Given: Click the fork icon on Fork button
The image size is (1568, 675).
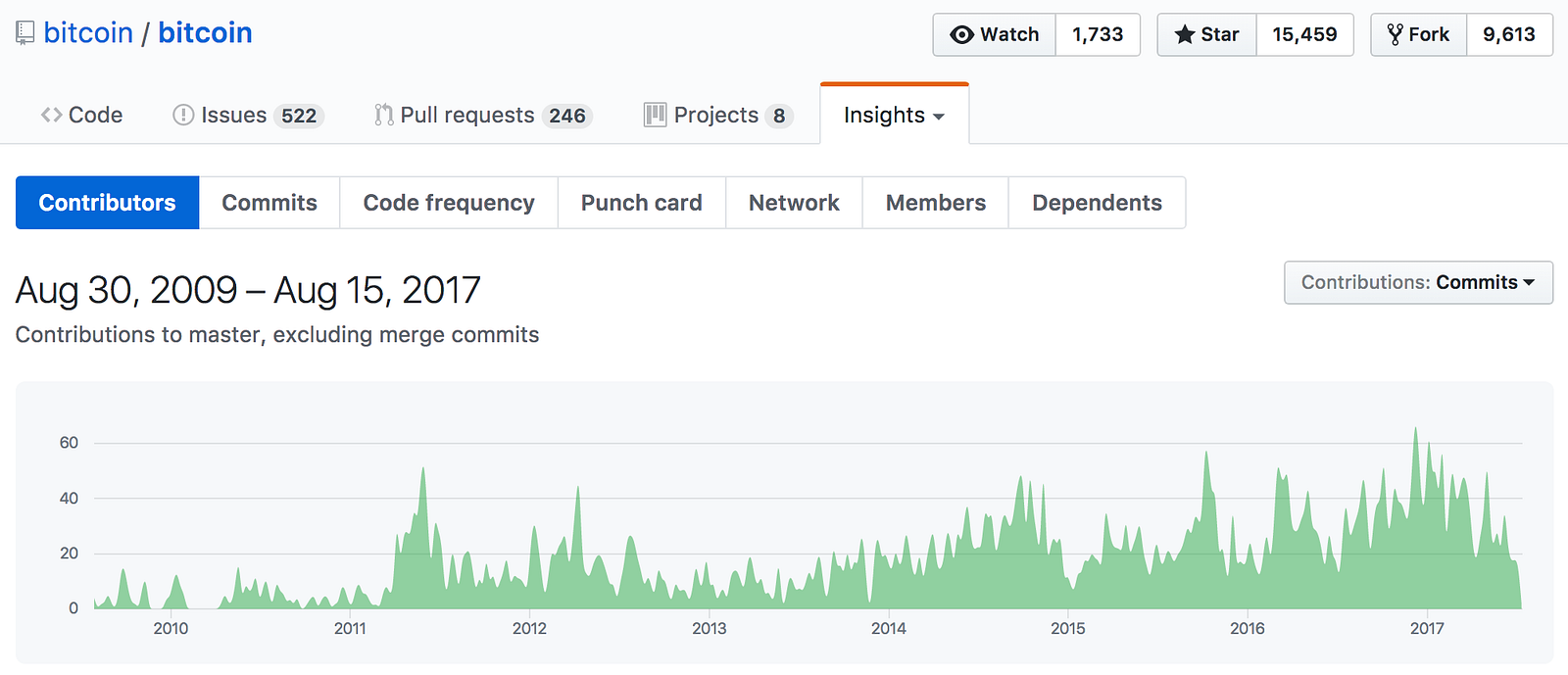Looking at the screenshot, I should (1396, 34).
